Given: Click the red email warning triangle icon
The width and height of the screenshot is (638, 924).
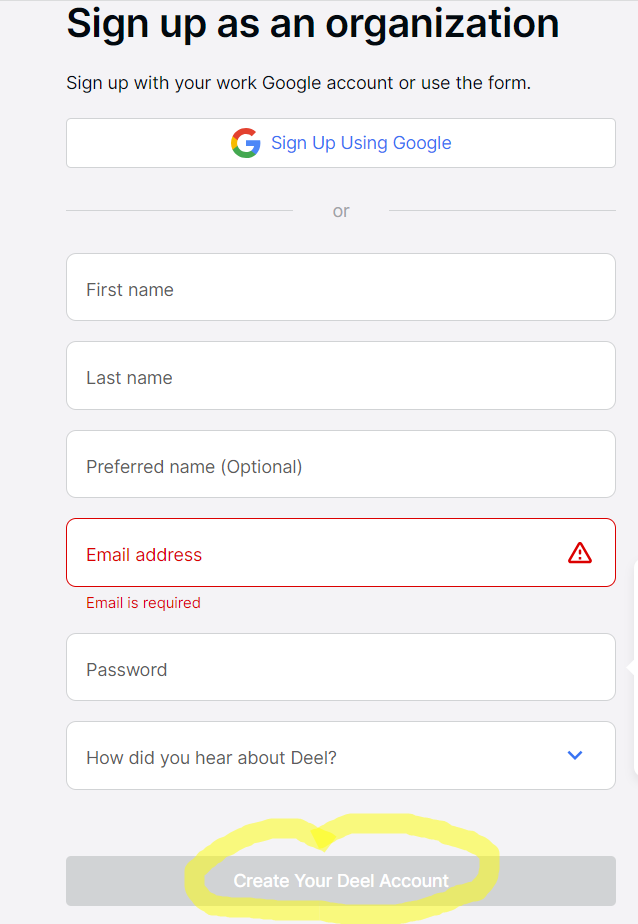Looking at the screenshot, I should click(x=580, y=553).
